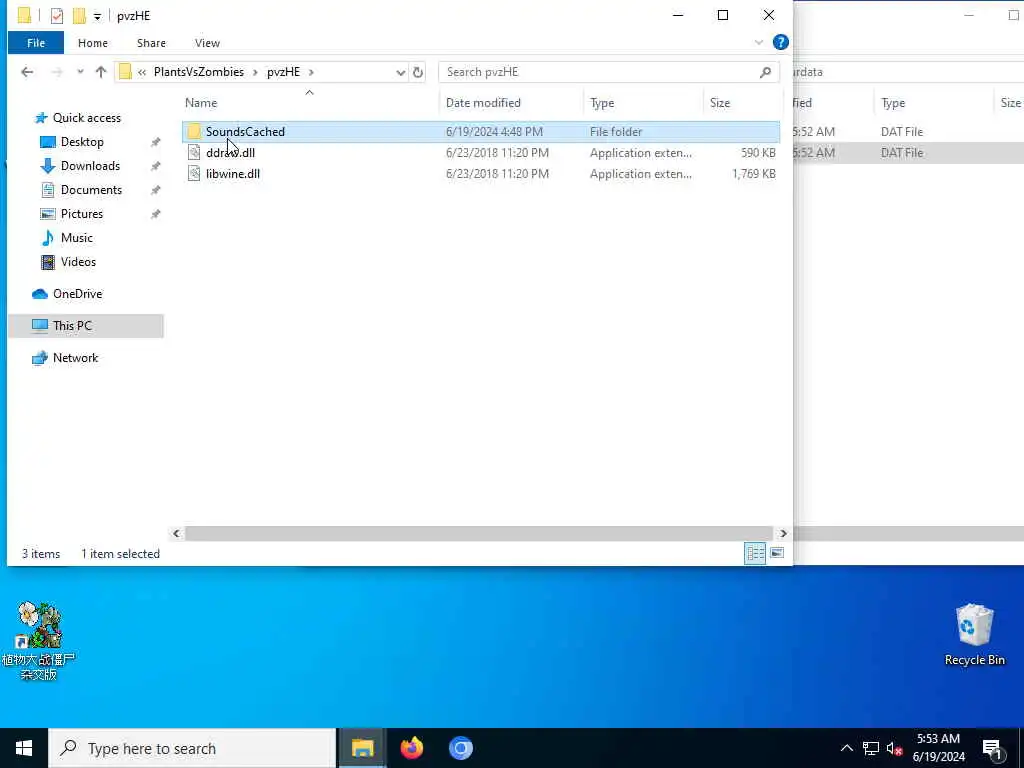Click DAT File in background window's first row
This screenshot has width=1024, height=768.
[x=902, y=132]
